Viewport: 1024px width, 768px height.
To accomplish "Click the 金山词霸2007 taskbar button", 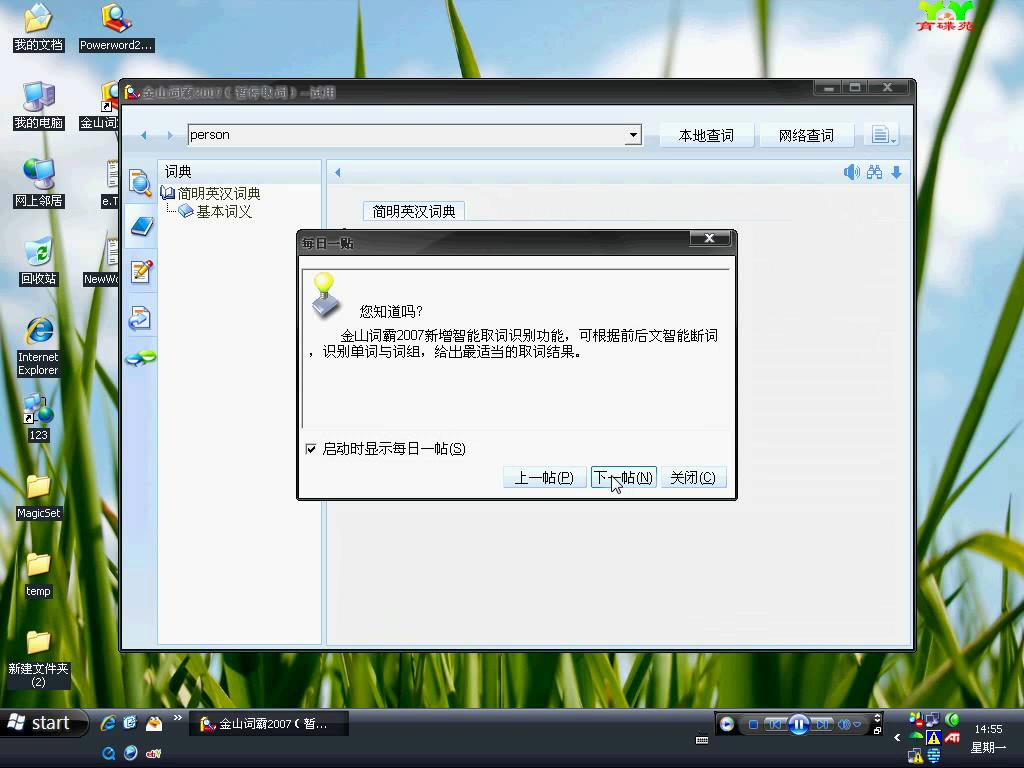I will (x=268, y=724).
